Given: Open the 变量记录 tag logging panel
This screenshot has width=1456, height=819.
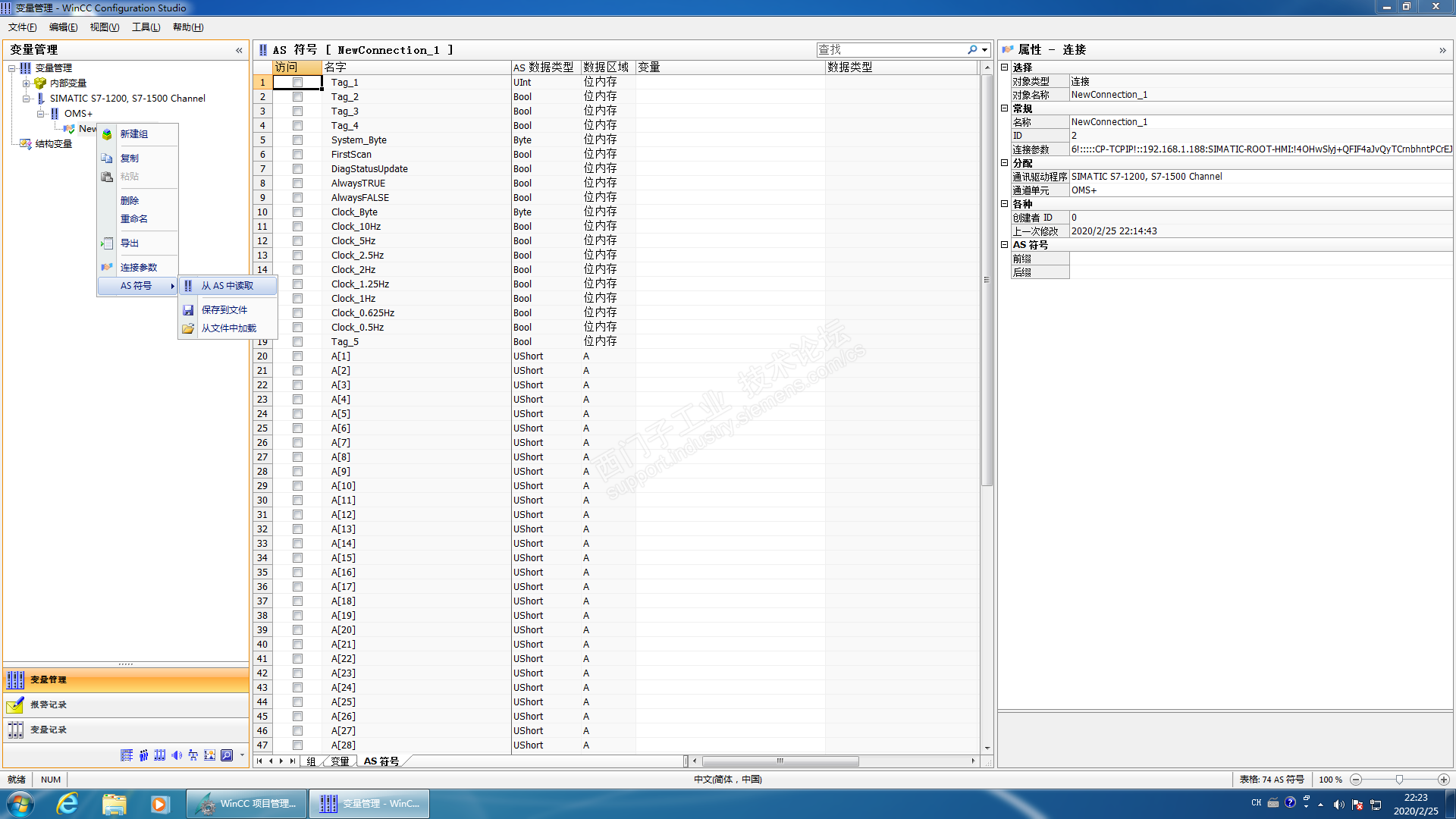Looking at the screenshot, I should click(49, 730).
